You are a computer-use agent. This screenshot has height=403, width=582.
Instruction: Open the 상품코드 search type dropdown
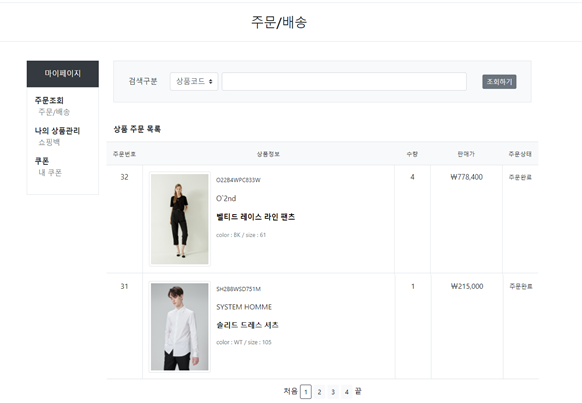pos(194,81)
